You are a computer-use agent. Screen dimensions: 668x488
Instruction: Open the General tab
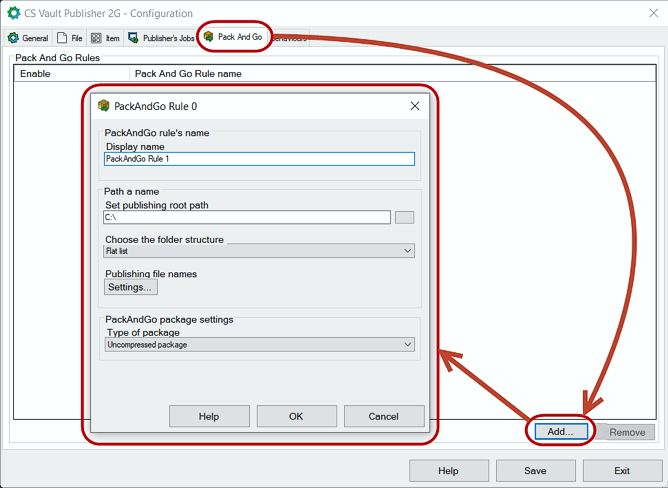click(x=28, y=38)
